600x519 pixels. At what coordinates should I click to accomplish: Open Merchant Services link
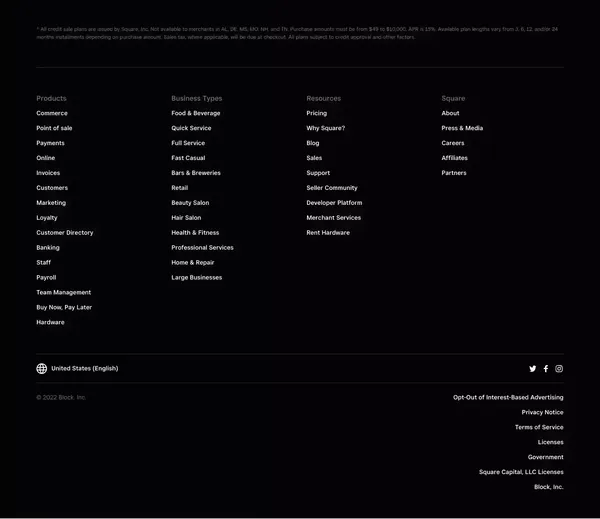(334, 218)
